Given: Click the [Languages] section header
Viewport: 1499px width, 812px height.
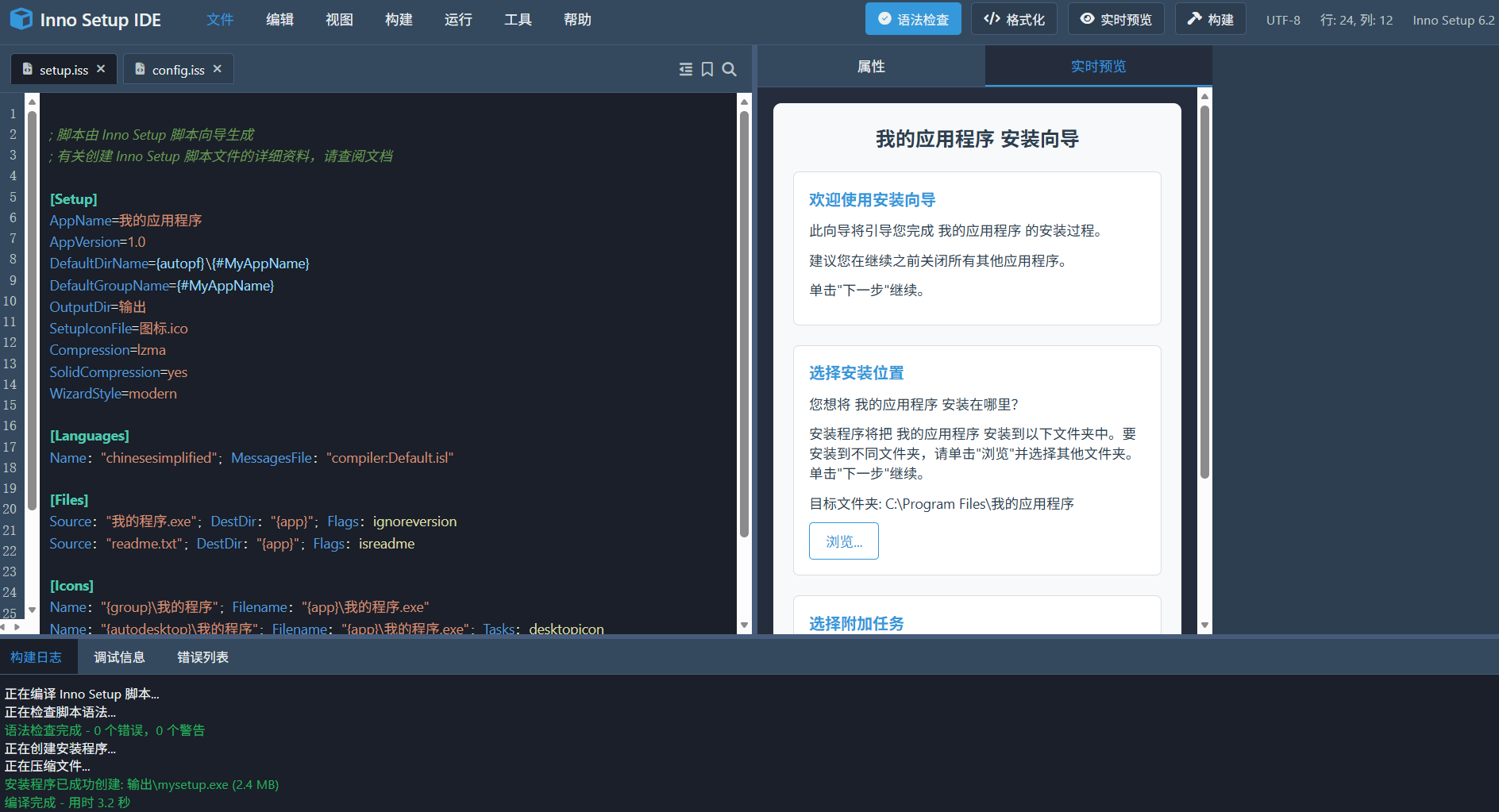Looking at the screenshot, I should tap(90, 436).
